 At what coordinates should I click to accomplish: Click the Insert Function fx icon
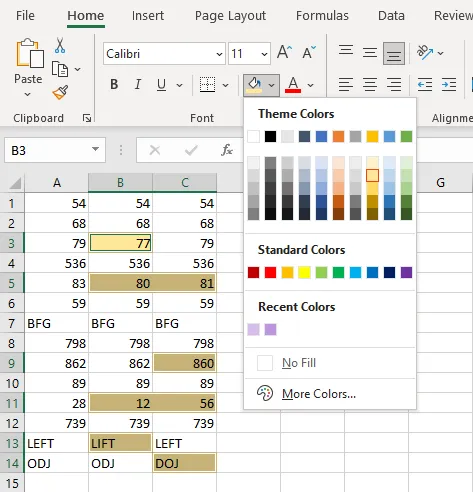(227, 150)
